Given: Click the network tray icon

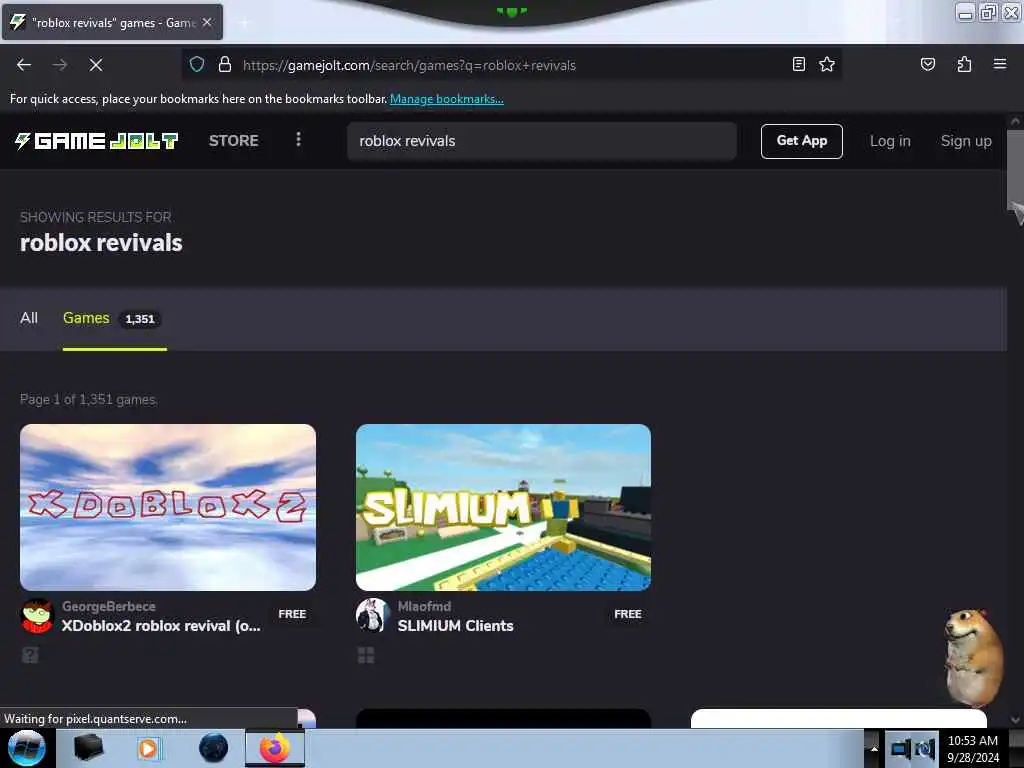Looking at the screenshot, I should click(901, 749).
